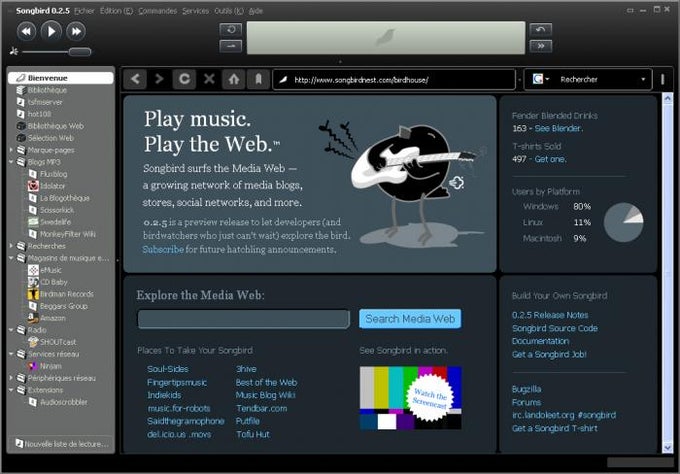Viewport: 680px width, 474px height.
Task: Click the Beggars Group page icon
Action: pyautogui.click(x=33, y=306)
